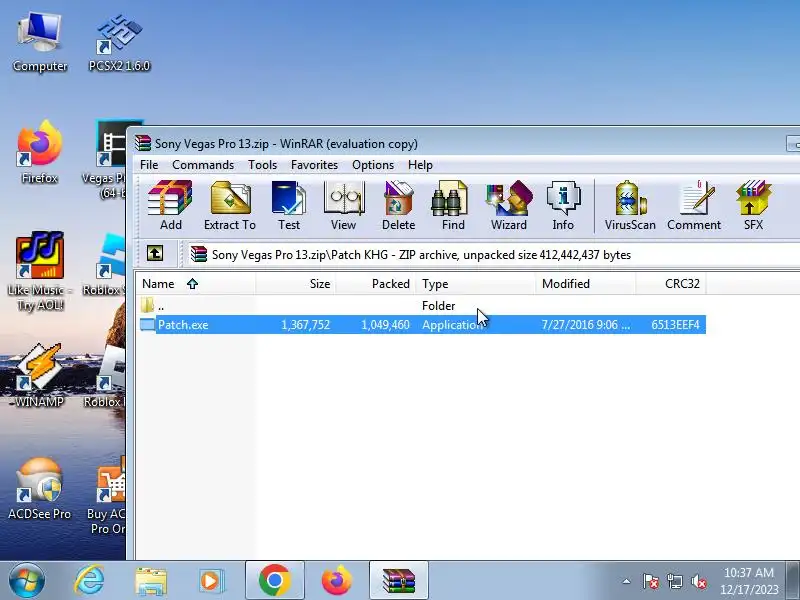Click the Action Center flag tray icon
The width and height of the screenshot is (800, 600).
(651, 581)
